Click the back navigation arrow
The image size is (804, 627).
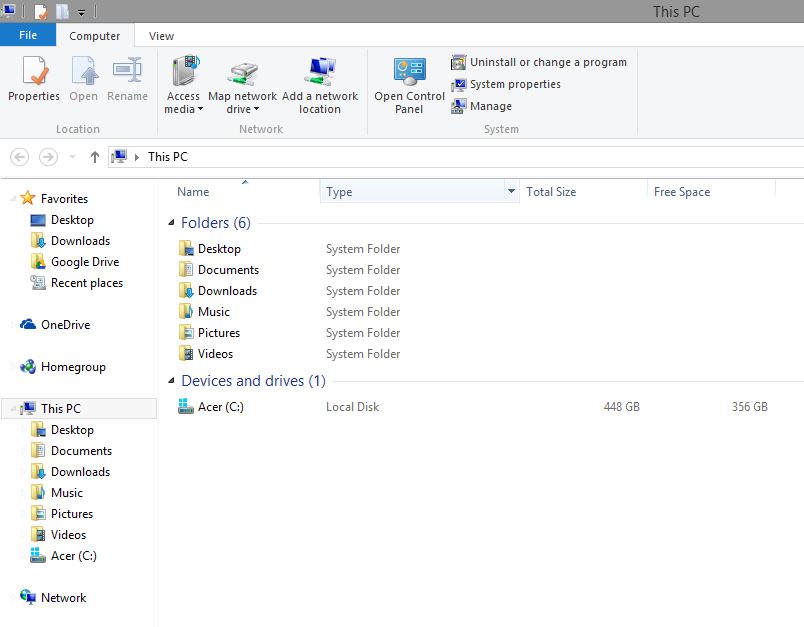pos(19,157)
